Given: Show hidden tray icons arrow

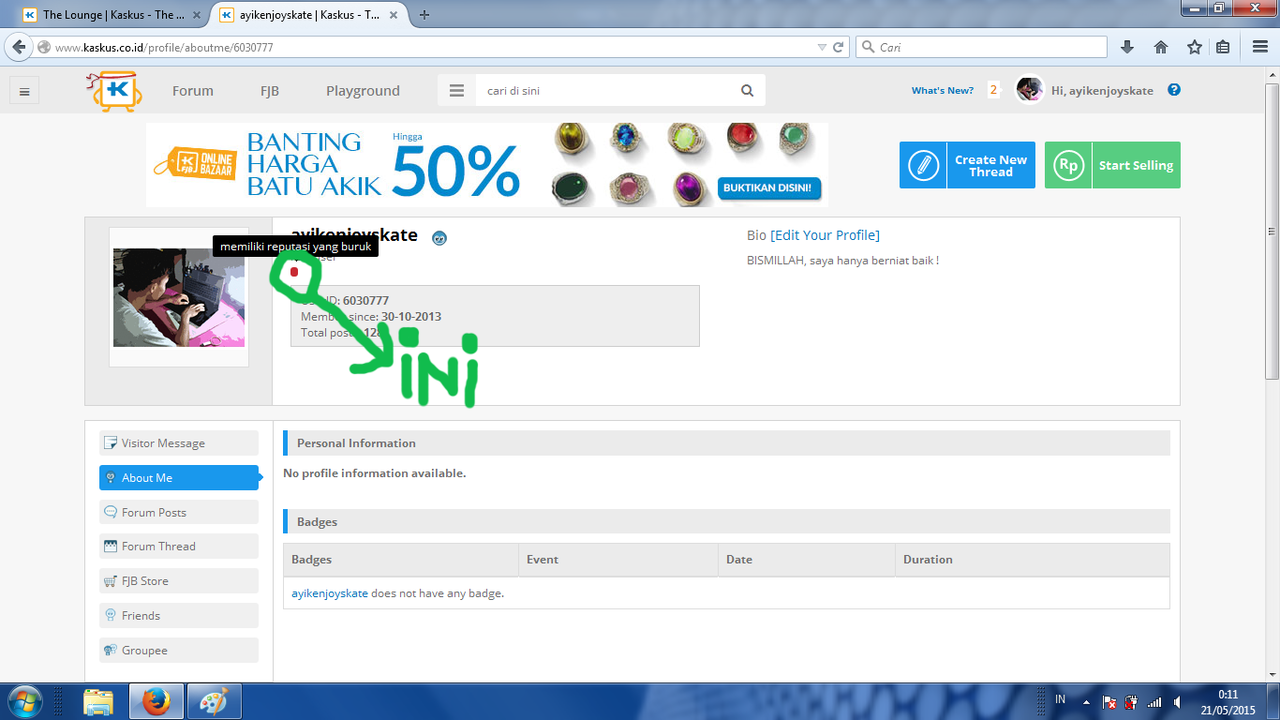Looking at the screenshot, I should tap(1086, 702).
